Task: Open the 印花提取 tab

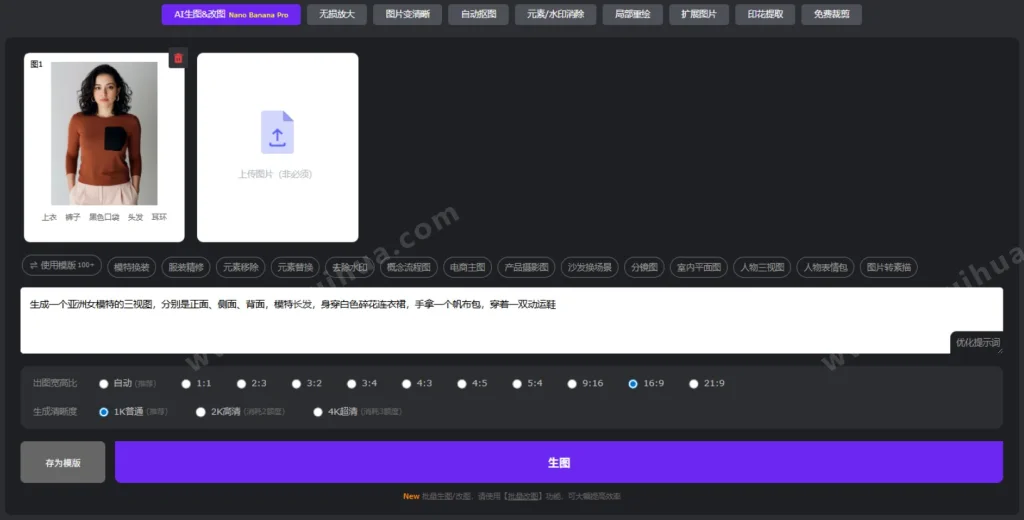Action: click(x=766, y=14)
